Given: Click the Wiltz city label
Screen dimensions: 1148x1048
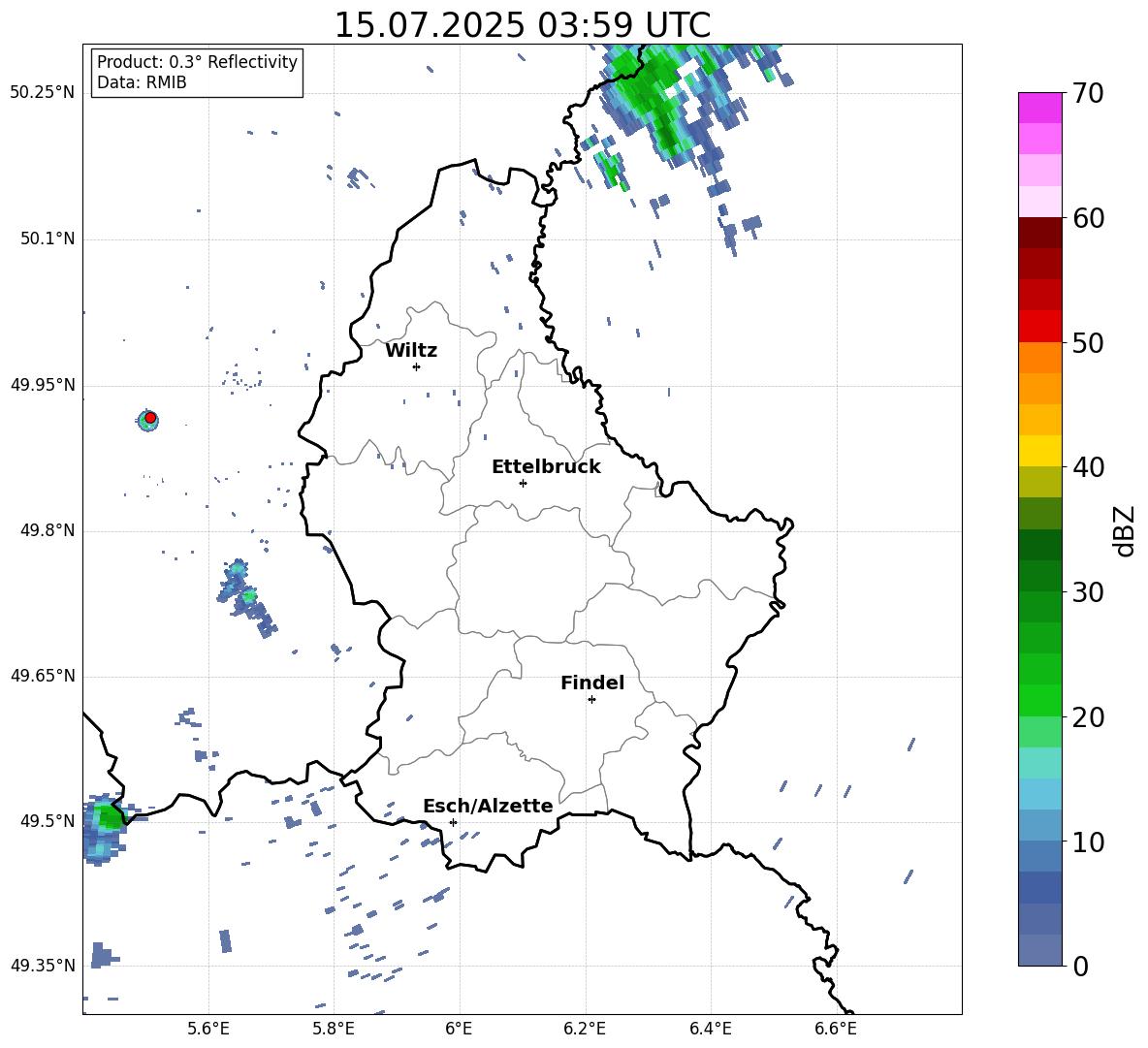Looking at the screenshot, I should [411, 351].
